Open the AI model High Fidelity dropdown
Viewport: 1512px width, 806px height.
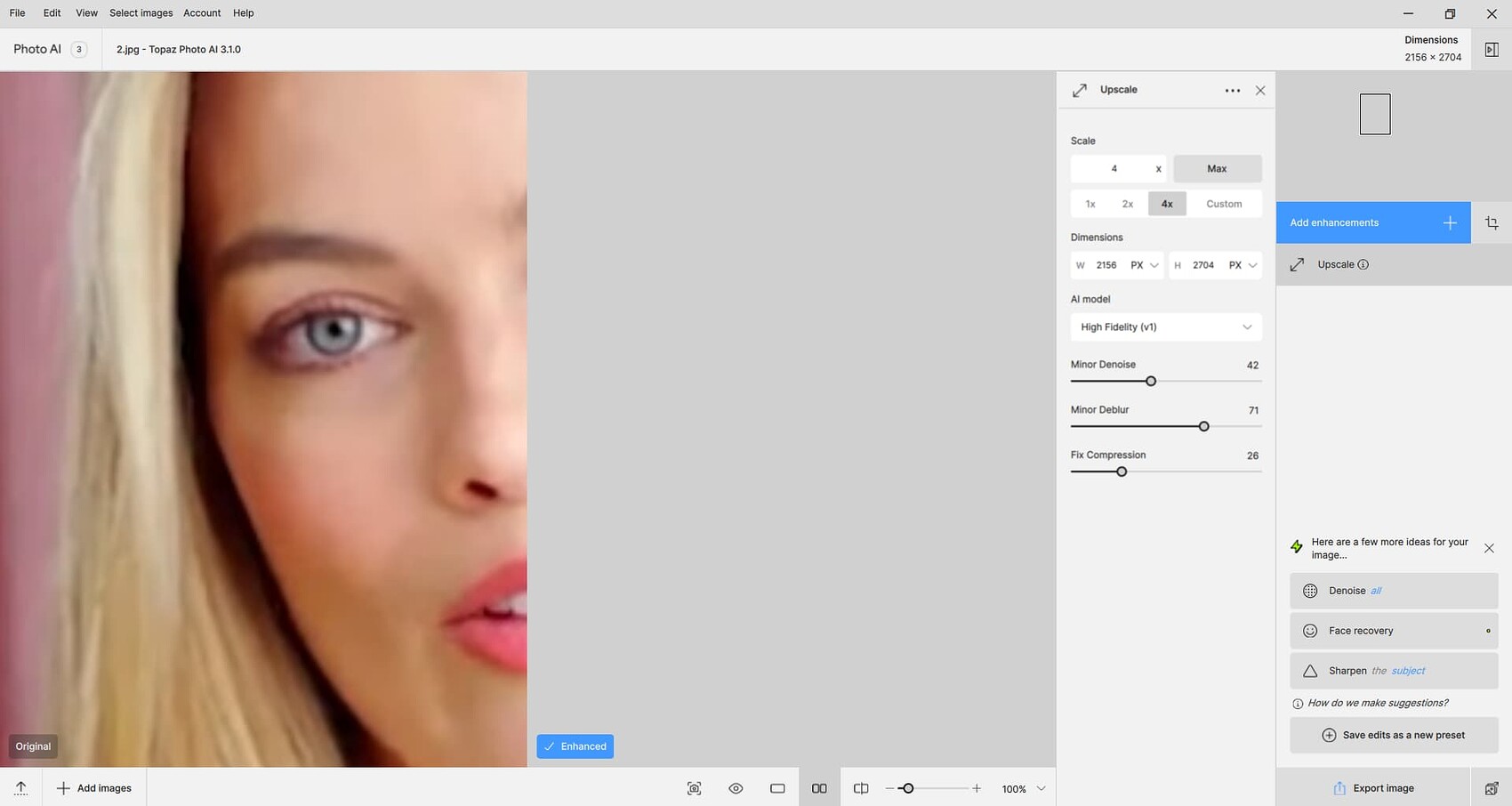click(x=1166, y=326)
